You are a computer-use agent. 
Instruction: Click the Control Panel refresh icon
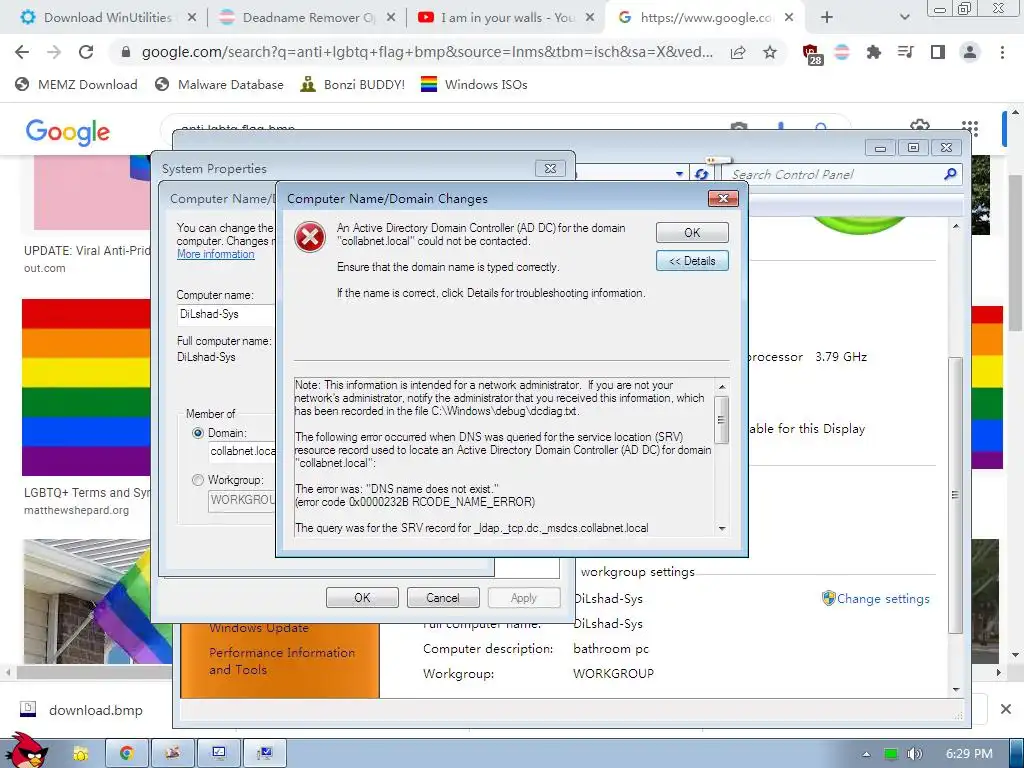pyautogui.click(x=701, y=174)
